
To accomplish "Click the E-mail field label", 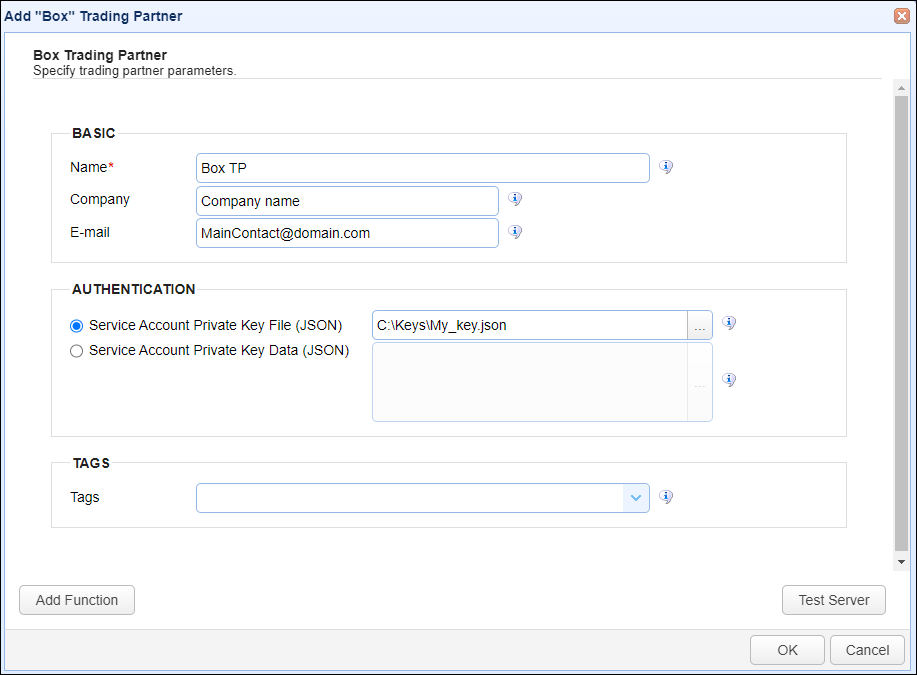I will pos(90,232).
